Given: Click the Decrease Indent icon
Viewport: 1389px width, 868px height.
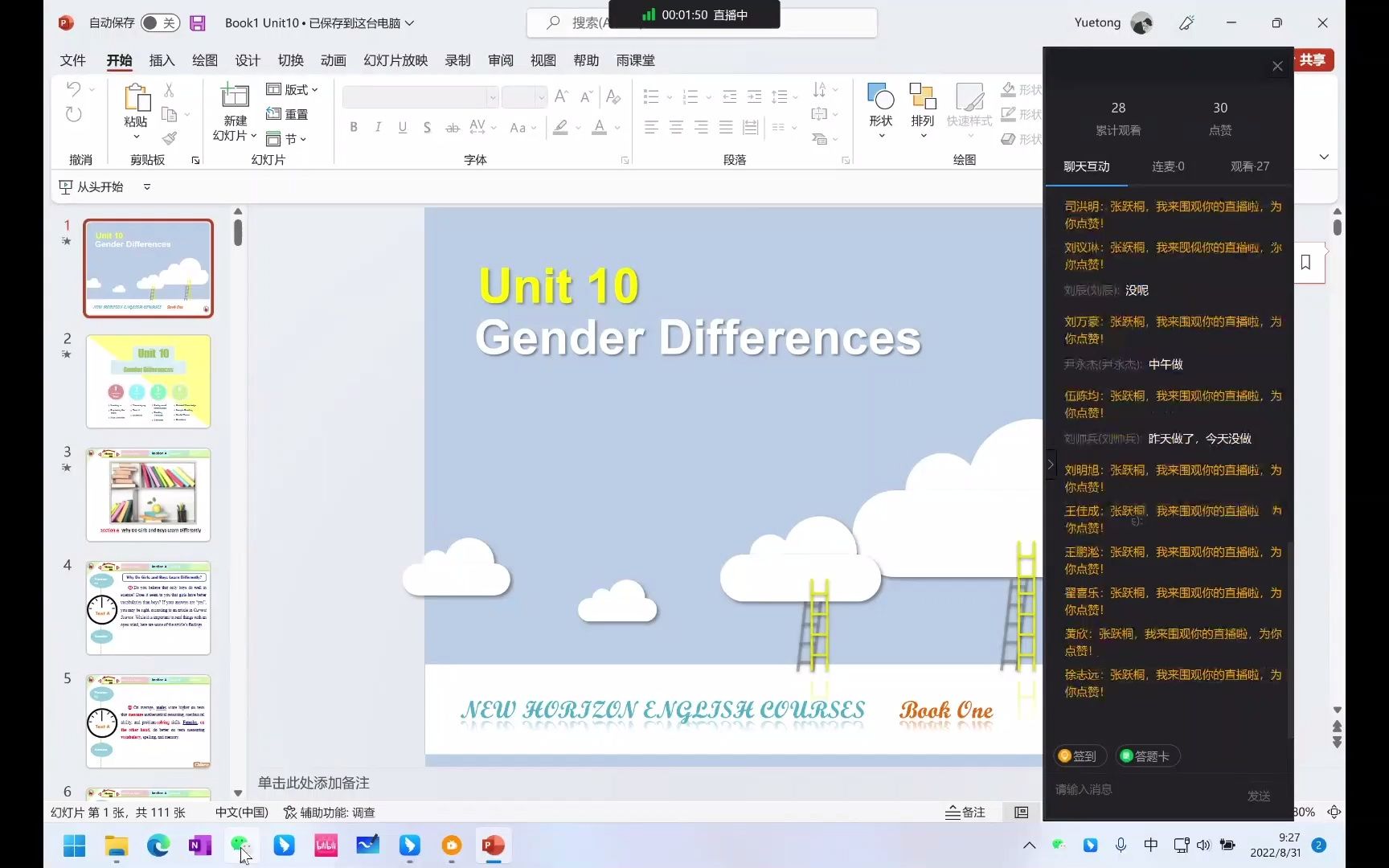Looking at the screenshot, I should 730,97.
